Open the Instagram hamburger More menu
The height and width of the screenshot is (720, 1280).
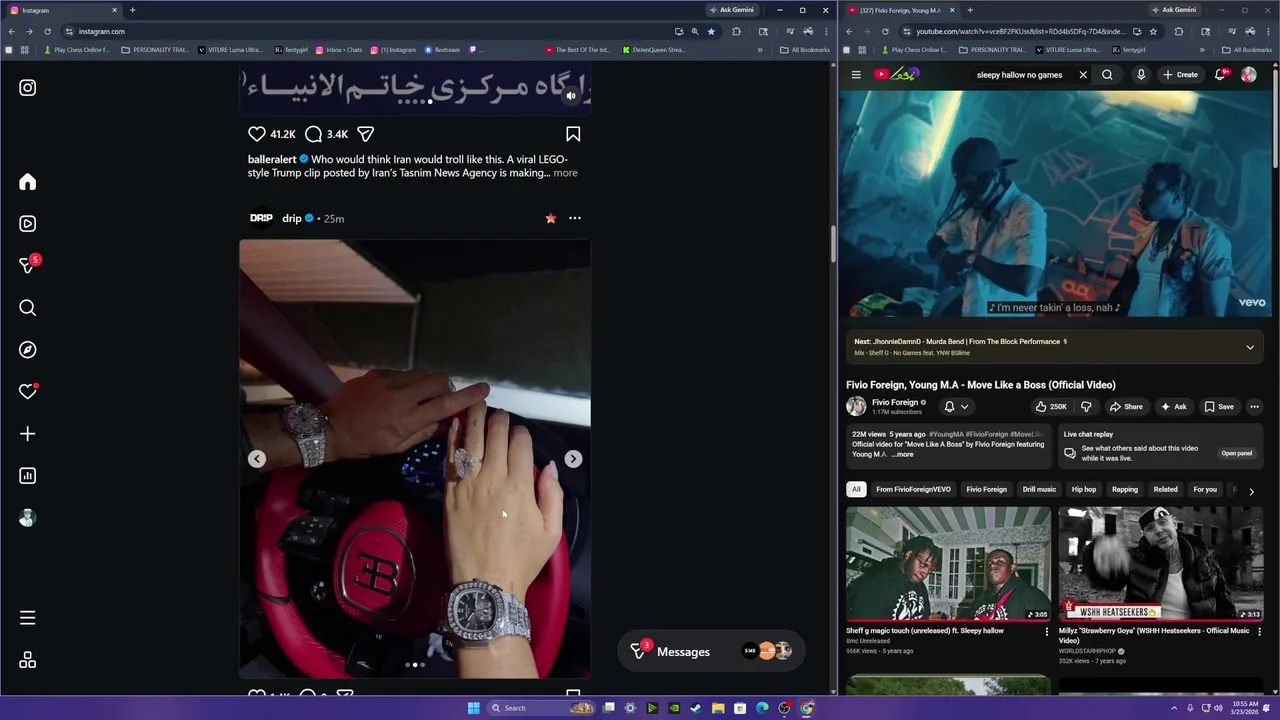point(28,618)
